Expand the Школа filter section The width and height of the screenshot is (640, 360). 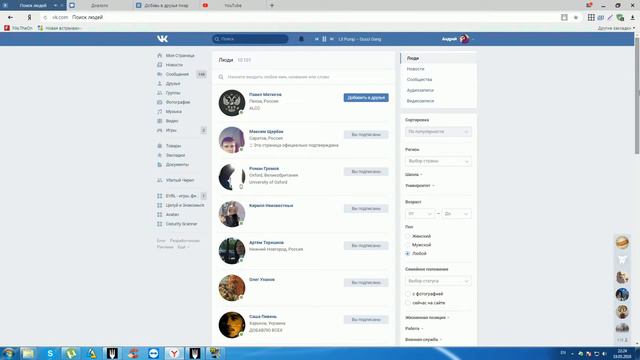(413, 174)
